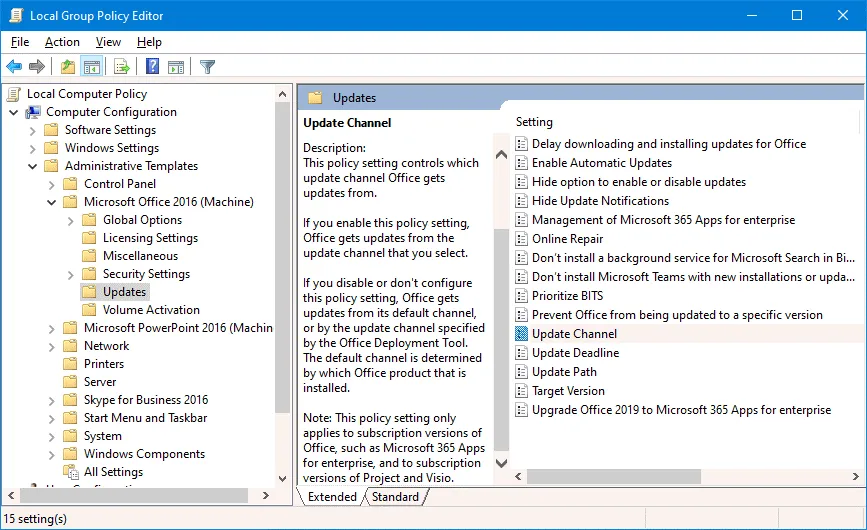This screenshot has width=867, height=530.
Task: Switch to the Standard tab
Action: 394,497
